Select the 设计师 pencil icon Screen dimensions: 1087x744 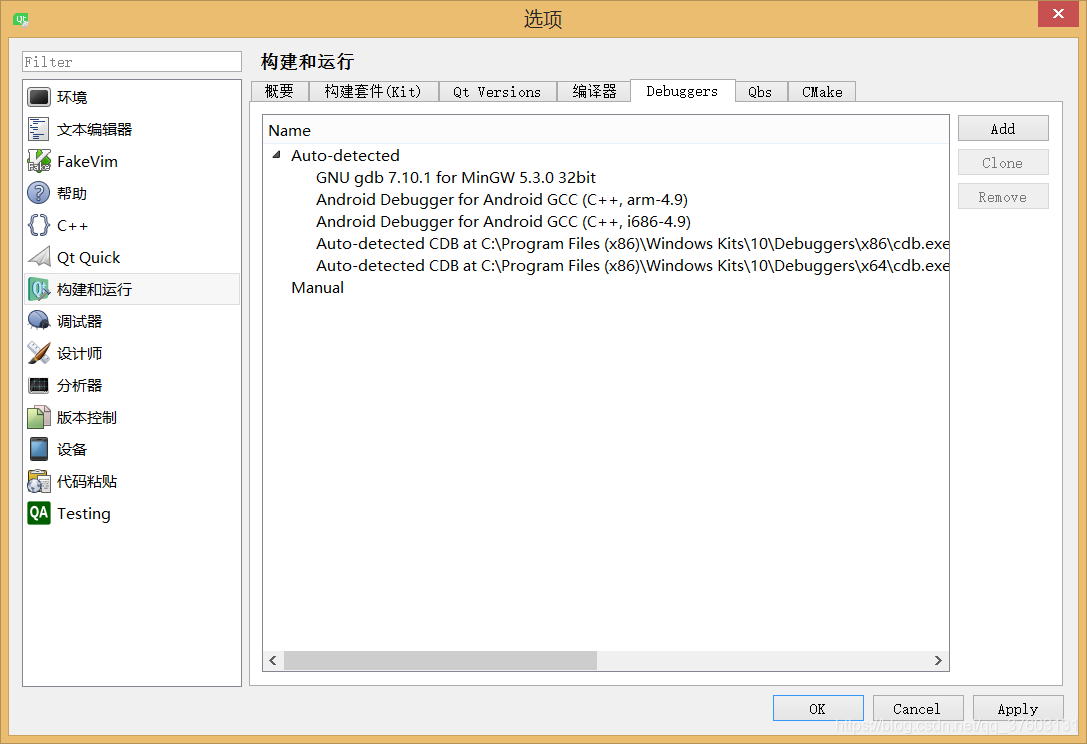pos(39,353)
